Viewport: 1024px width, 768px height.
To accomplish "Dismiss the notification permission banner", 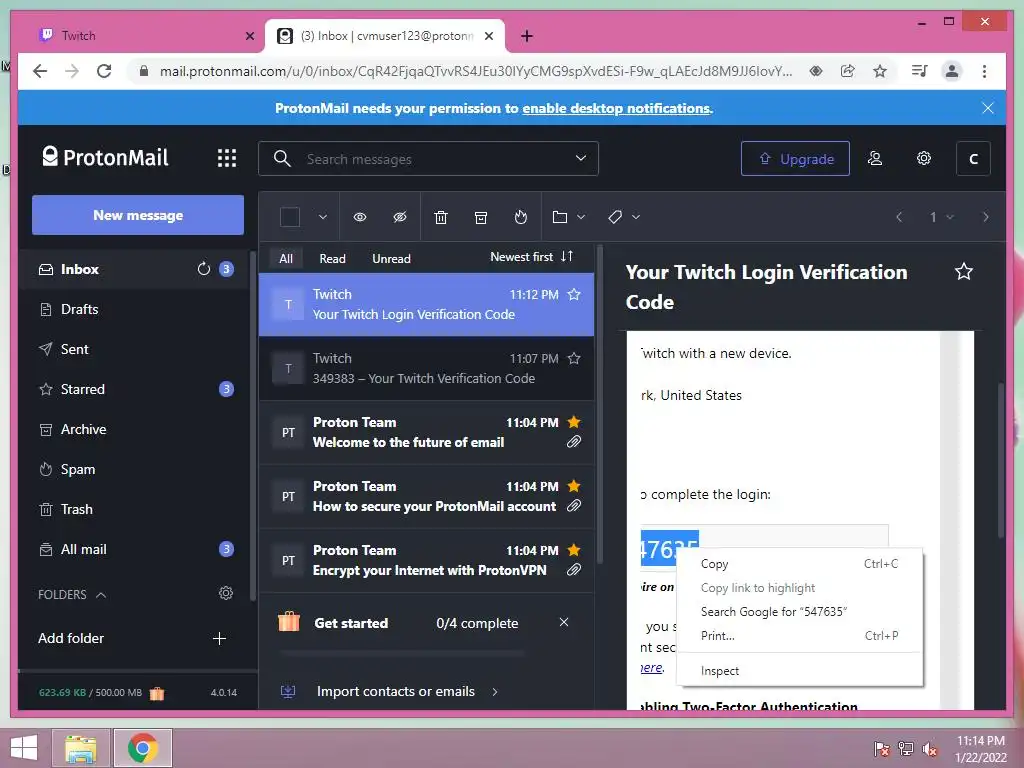I will click(987, 108).
